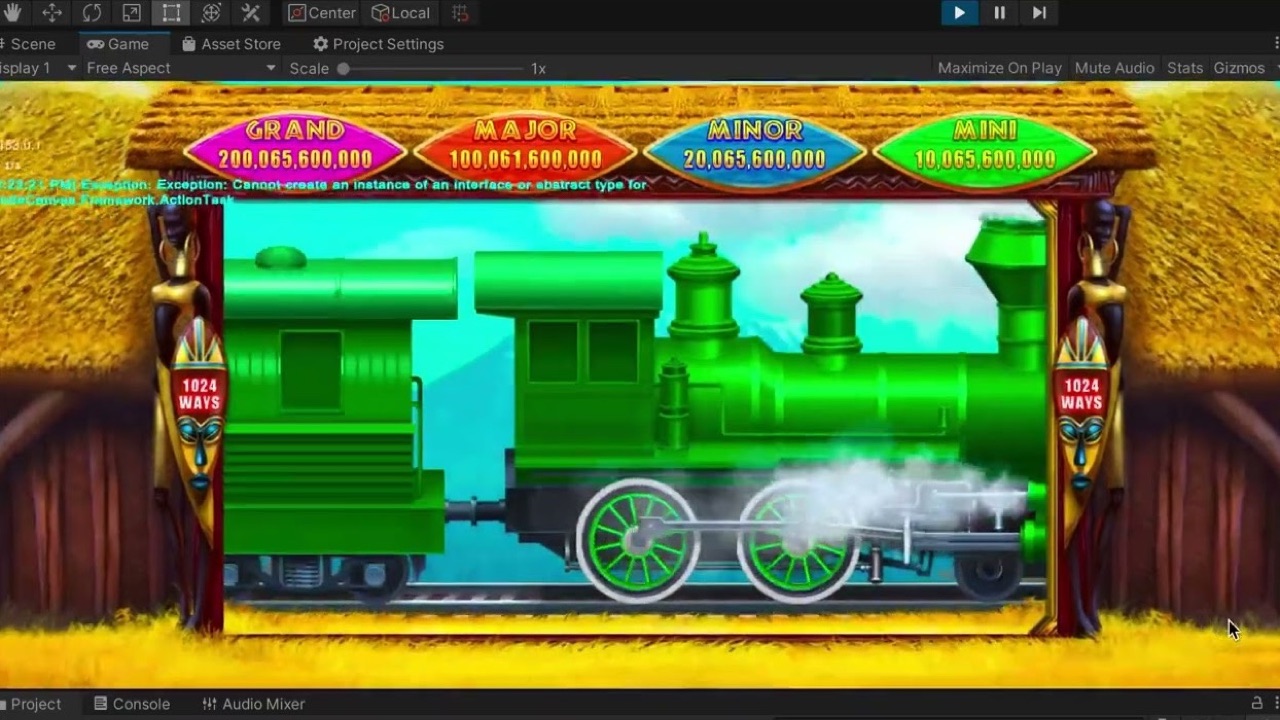Image resolution: width=1280 pixels, height=720 pixels.
Task: Switch to the Scene tab
Action: click(x=32, y=44)
